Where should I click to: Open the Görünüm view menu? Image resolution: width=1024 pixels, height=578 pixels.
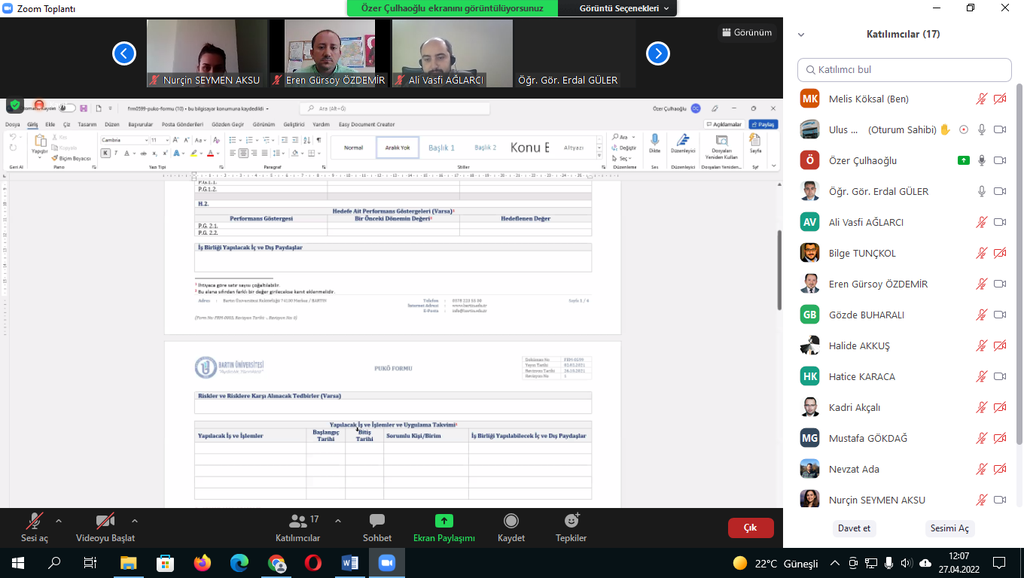click(x=746, y=32)
